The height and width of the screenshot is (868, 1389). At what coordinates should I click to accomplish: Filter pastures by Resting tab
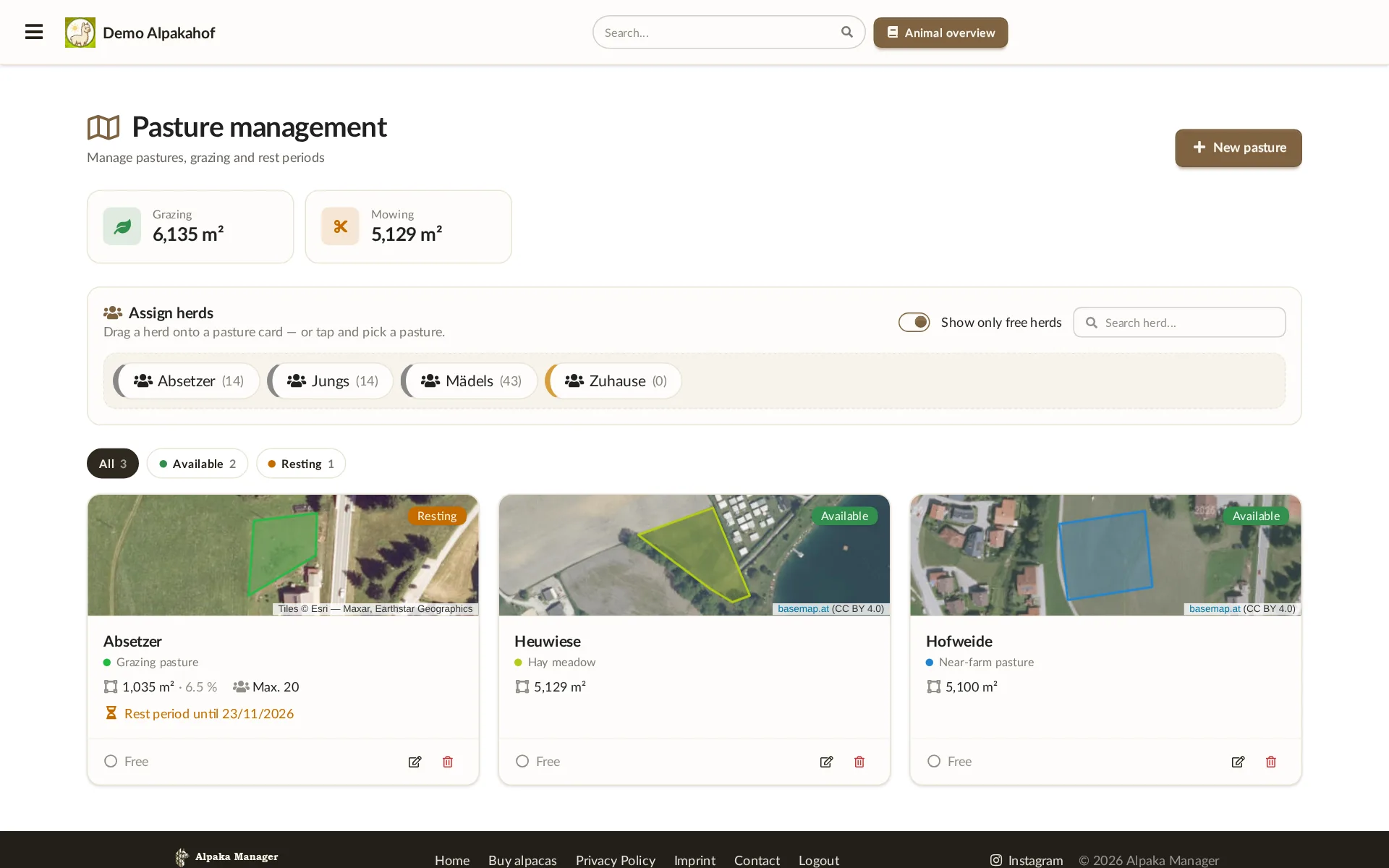click(x=301, y=464)
